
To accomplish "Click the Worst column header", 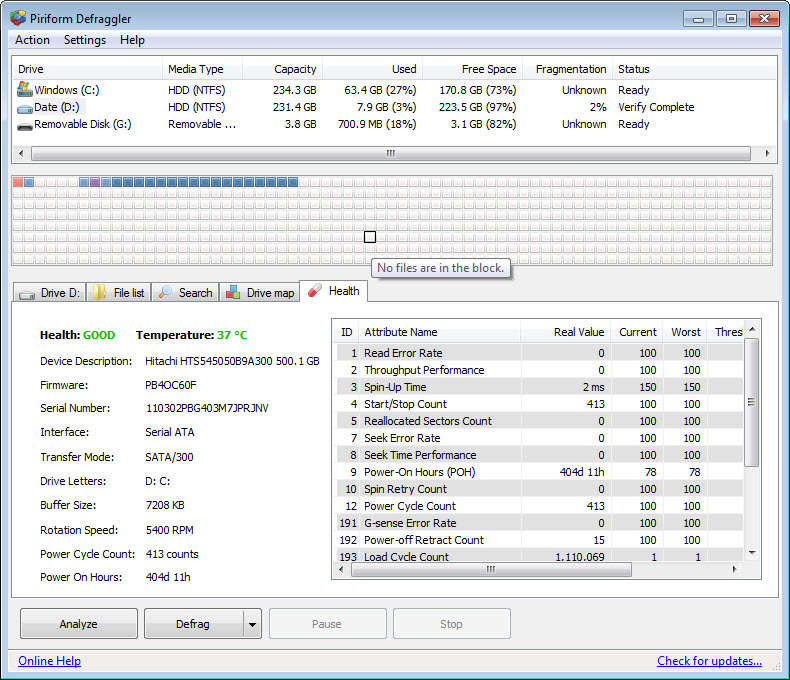I will [x=686, y=332].
